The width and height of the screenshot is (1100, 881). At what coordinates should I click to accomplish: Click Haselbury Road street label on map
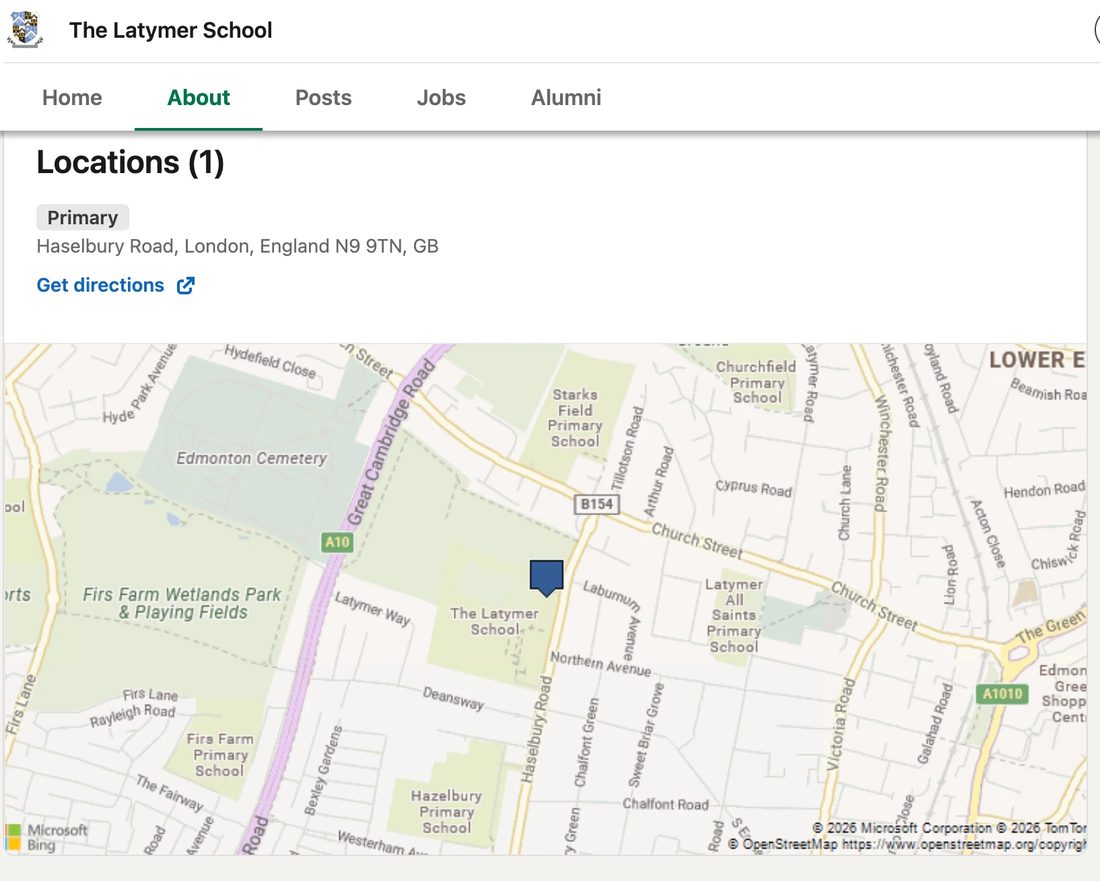coord(537,729)
